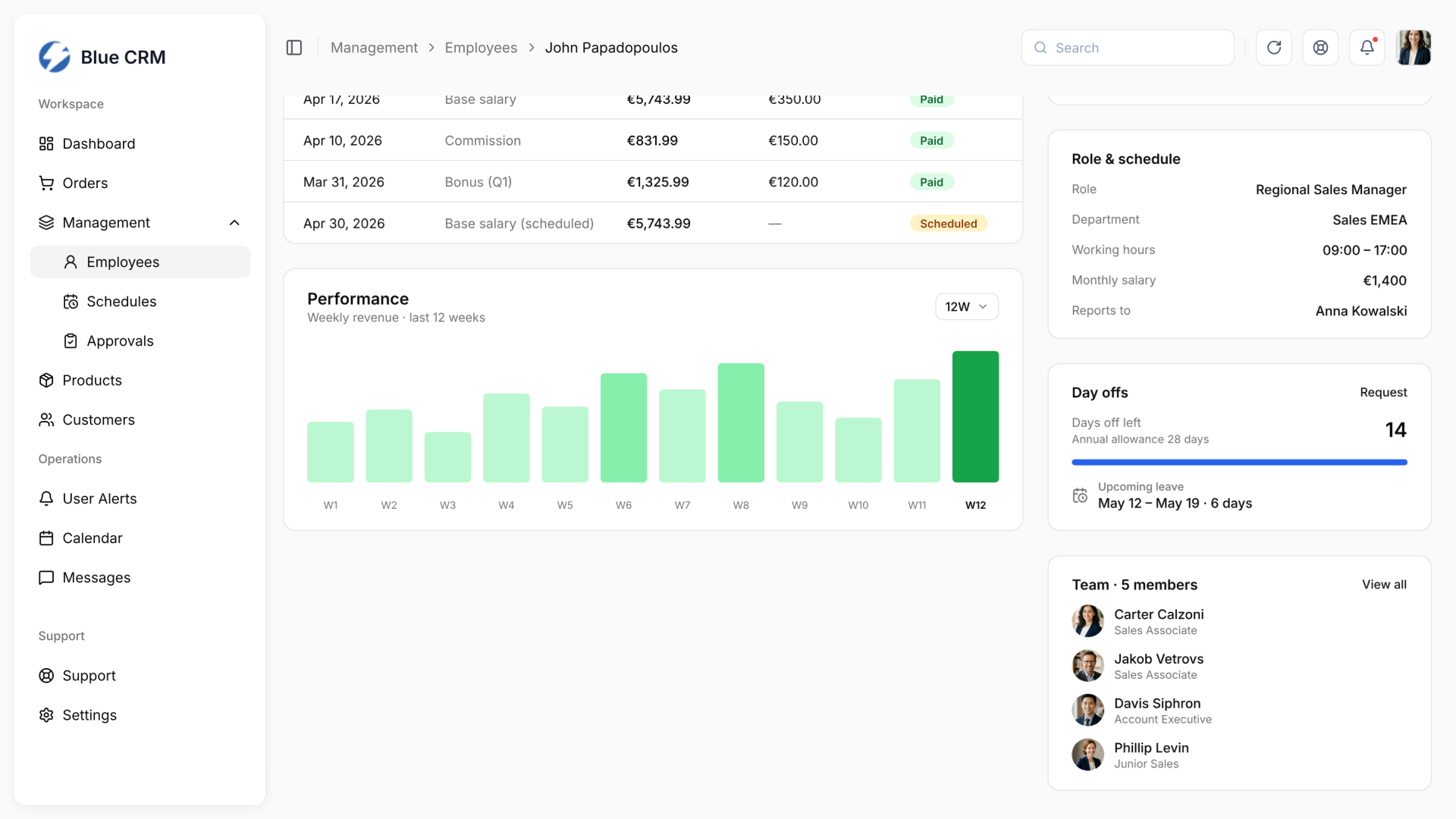Screen dimensions: 1456x819
Task: Click the days off progress bar
Action: click(1239, 462)
